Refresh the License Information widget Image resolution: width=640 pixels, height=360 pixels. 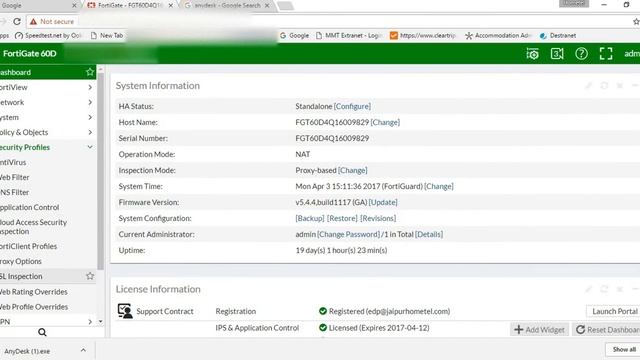[x=604, y=289]
